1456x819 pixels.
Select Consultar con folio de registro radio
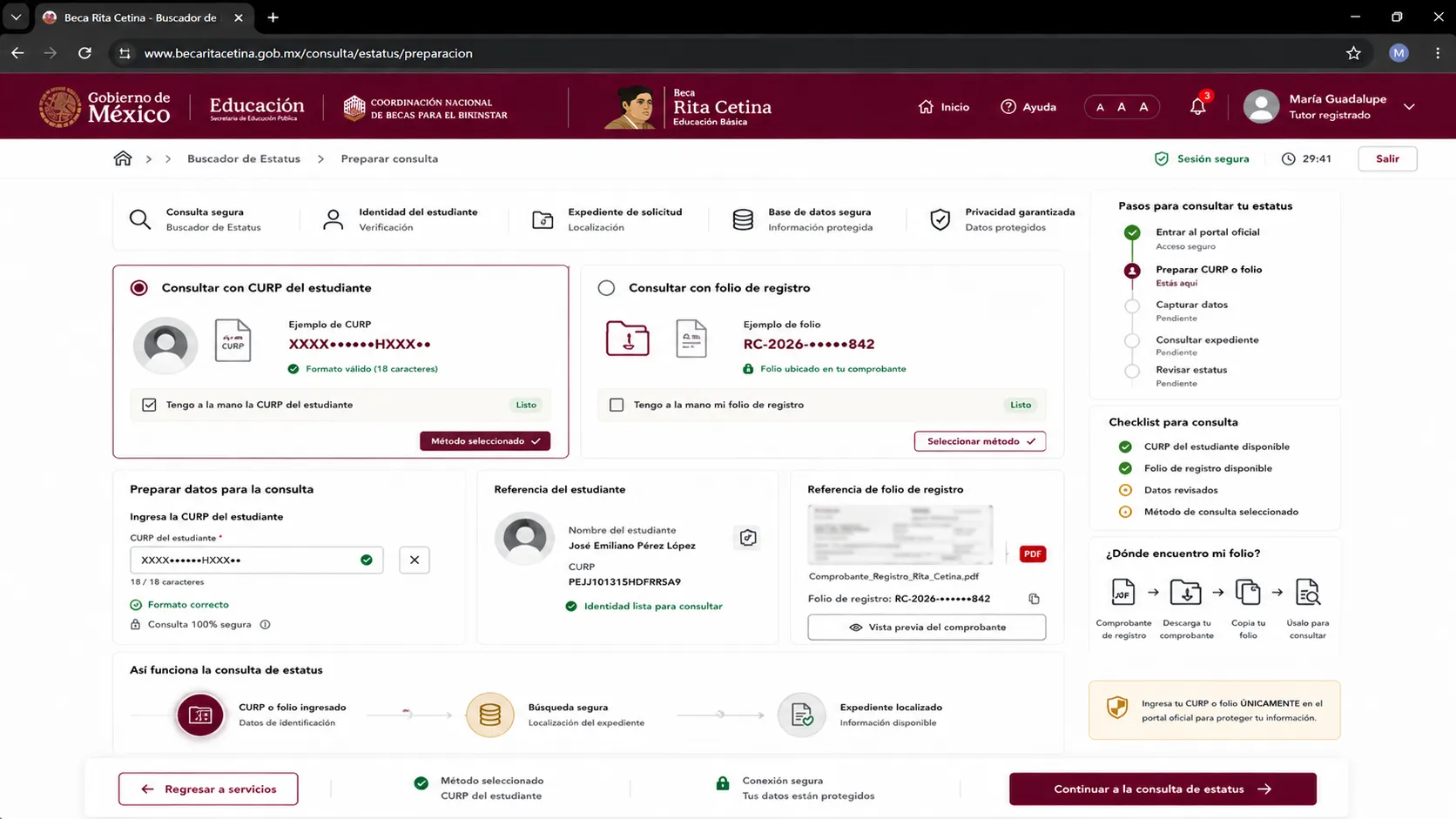coord(606,288)
